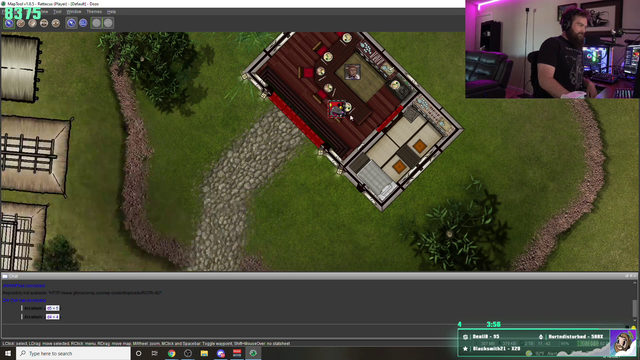Open the Help menu

click(111, 12)
